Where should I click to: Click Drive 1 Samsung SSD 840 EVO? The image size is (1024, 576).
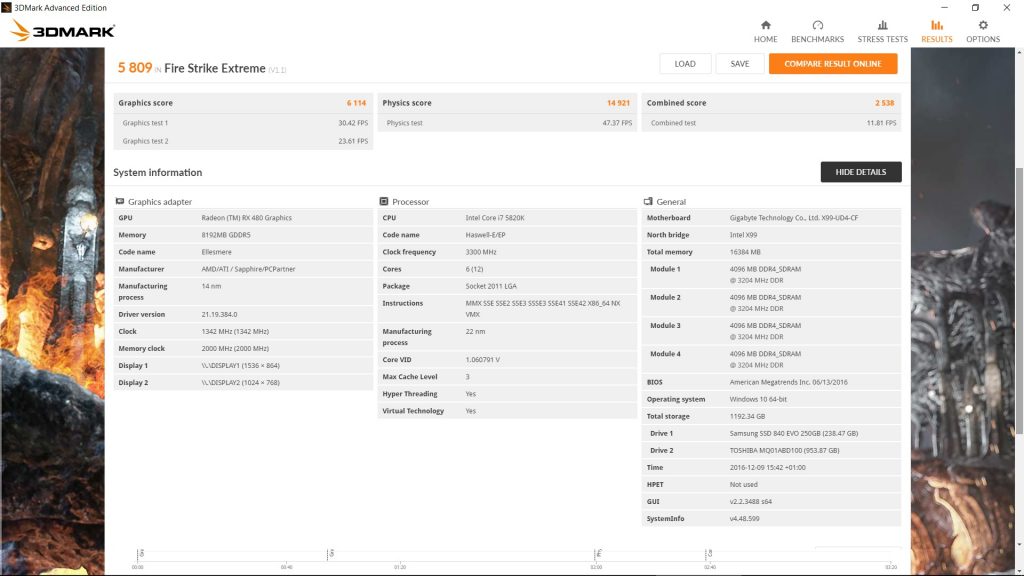[x=793, y=434]
